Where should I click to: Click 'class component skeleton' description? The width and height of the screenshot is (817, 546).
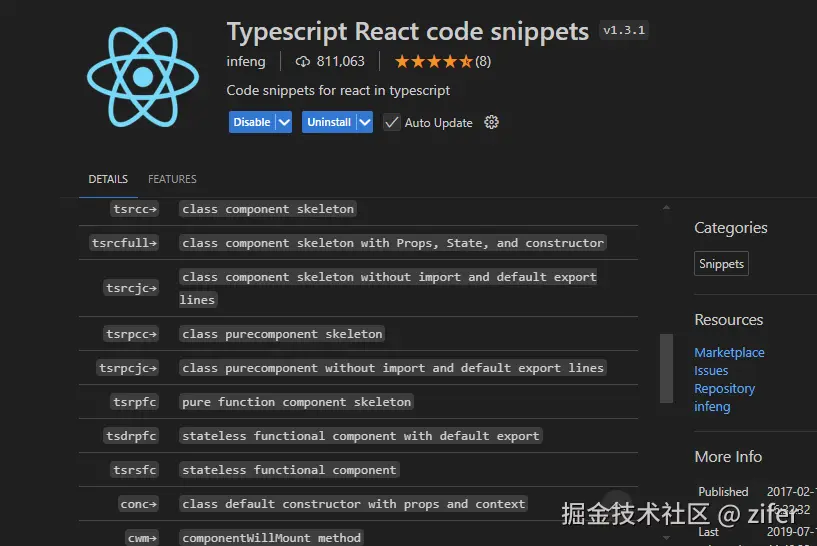[268, 209]
